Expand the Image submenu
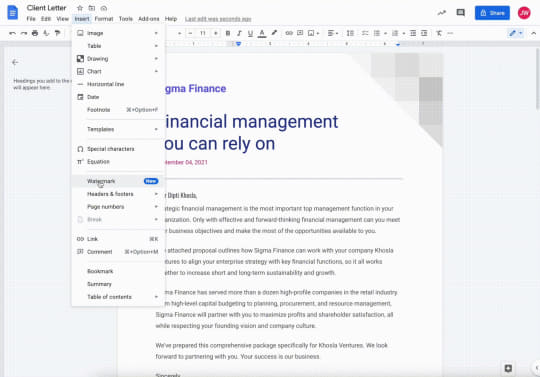 118,33
